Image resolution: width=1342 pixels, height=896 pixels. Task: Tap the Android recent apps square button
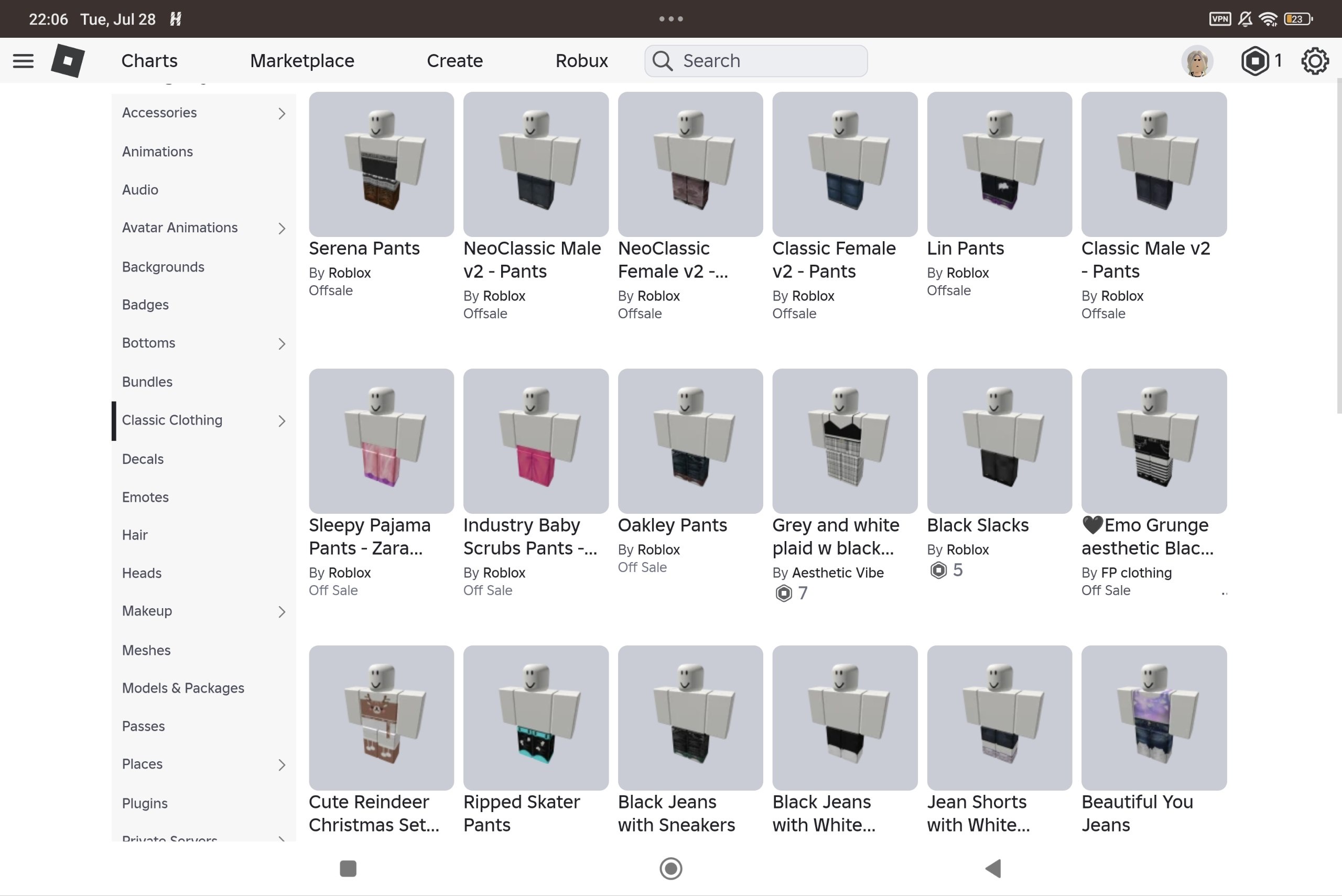(x=348, y=868)
